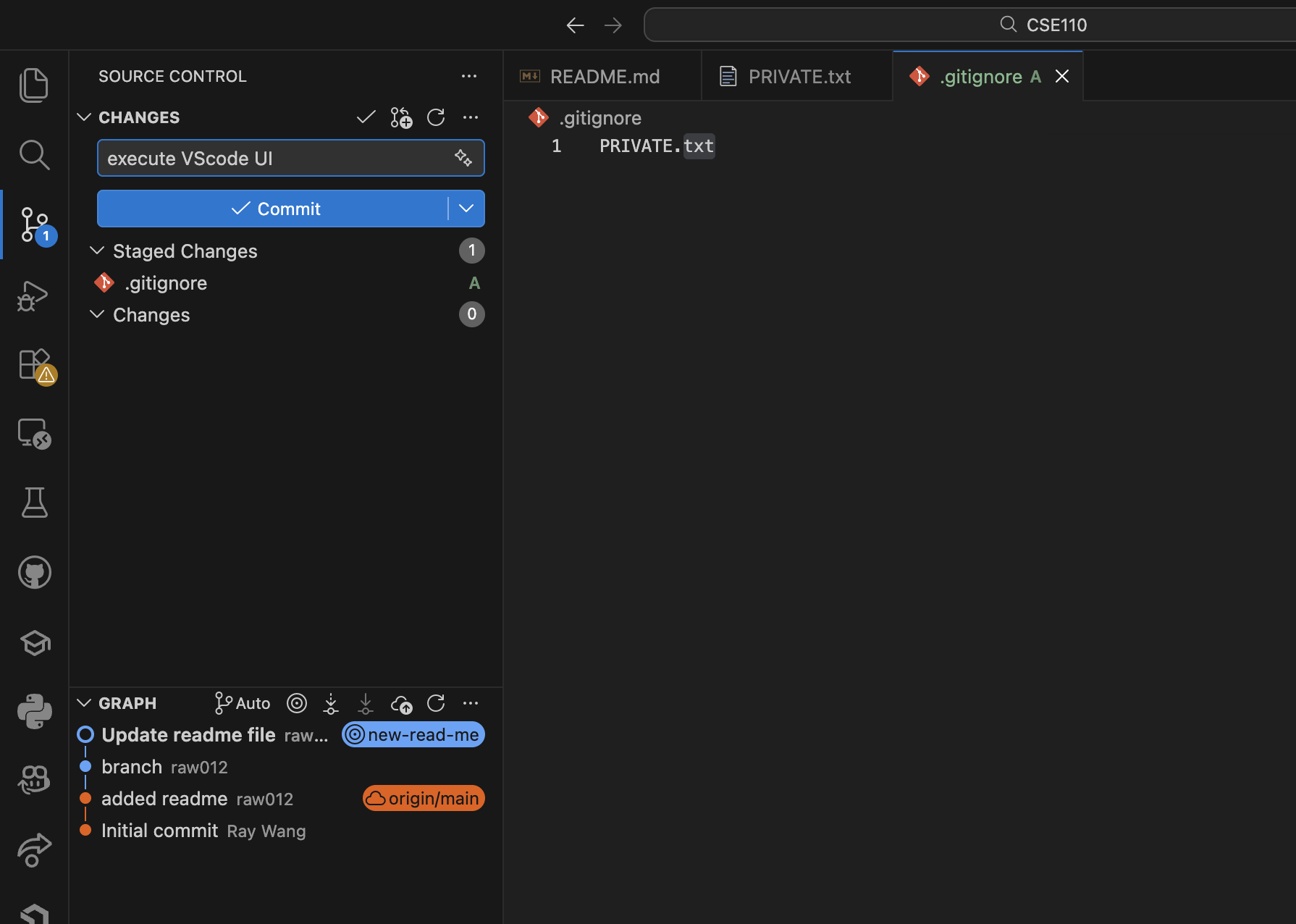1296x924 pixels.
Task: Collapse the Staged Changes section
Action: (x=97, y=251)
